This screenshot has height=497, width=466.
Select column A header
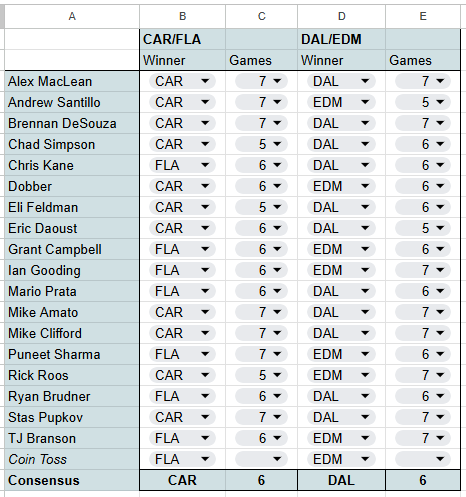pos(72,16)
